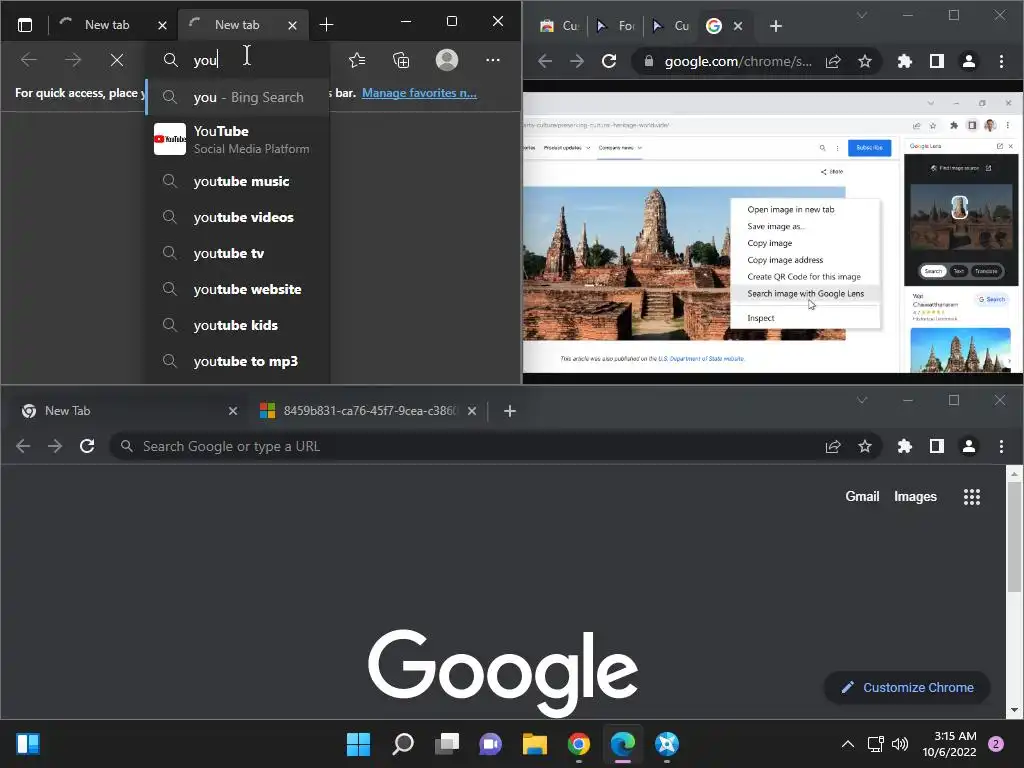1024x768 pixels.
Task: Toggle side panel in bottom Chrome window
Action: pyautogui.click(x=936, y=446)
